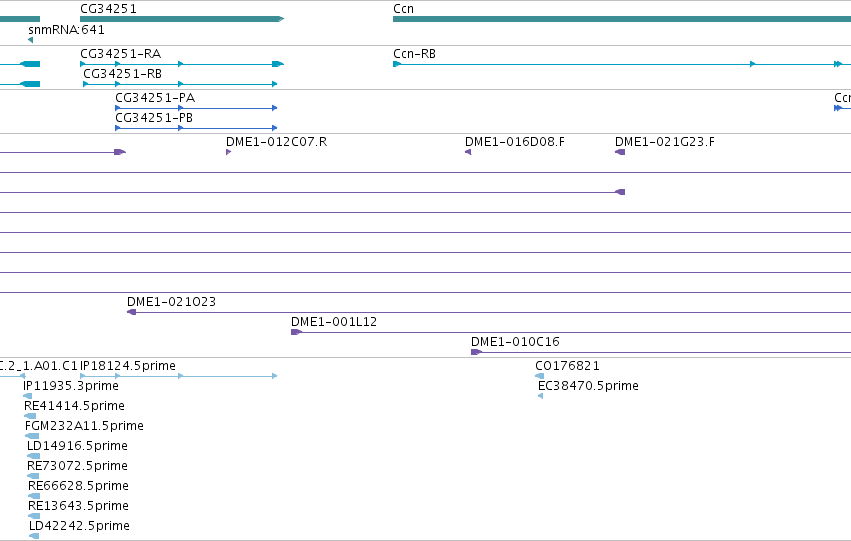Click the DME1-021G23.F label
This screenshot has width=851, height=541.
(664, 142)
